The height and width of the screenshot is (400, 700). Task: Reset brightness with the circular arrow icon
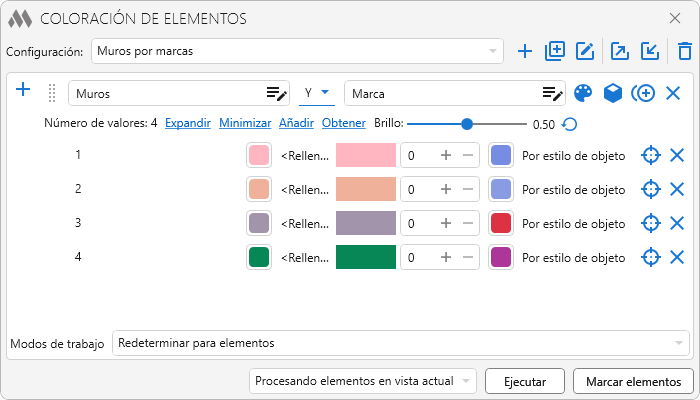(569, 125)
